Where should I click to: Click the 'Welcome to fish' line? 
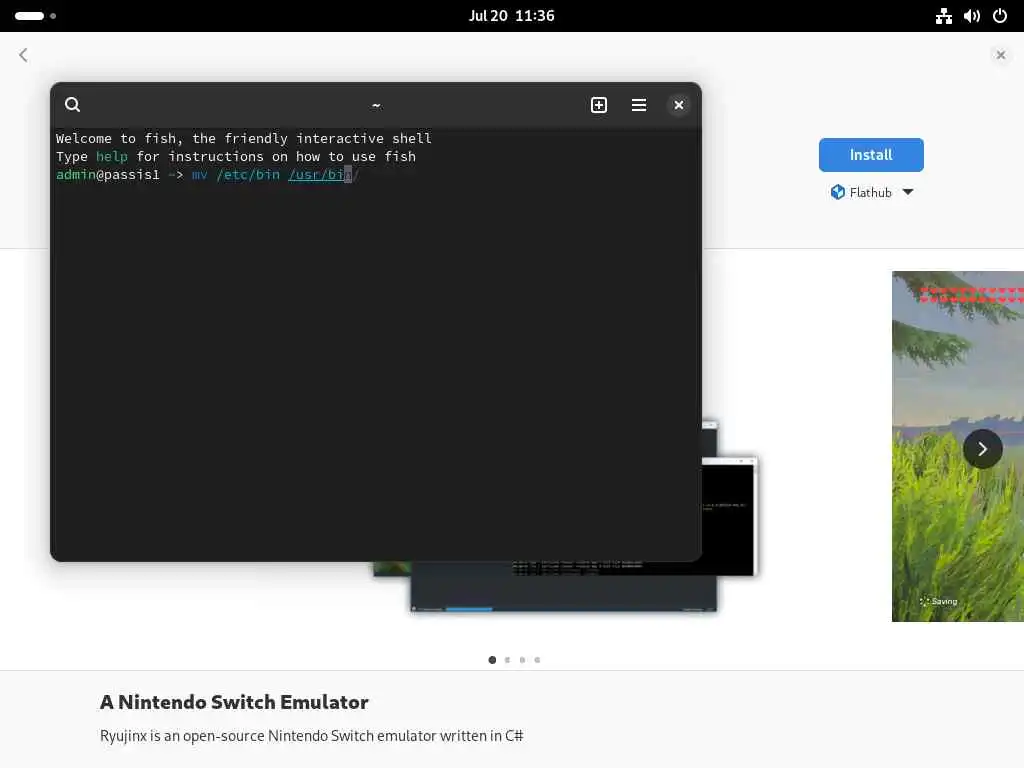click(244, 138)
